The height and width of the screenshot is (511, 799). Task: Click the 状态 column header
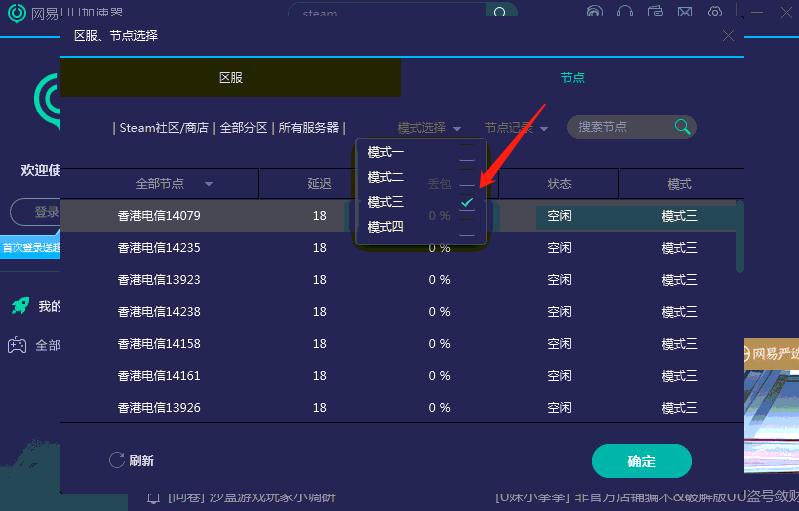pos(559,184)
